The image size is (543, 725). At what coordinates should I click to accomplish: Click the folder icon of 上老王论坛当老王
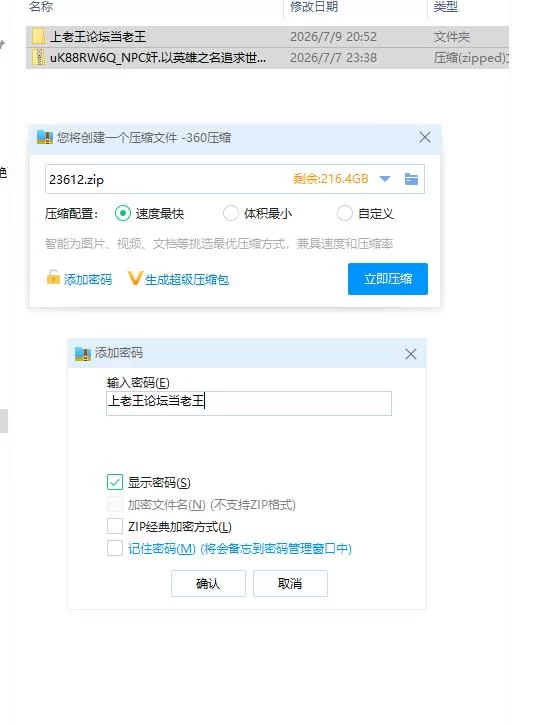click(x=38, y=36)
